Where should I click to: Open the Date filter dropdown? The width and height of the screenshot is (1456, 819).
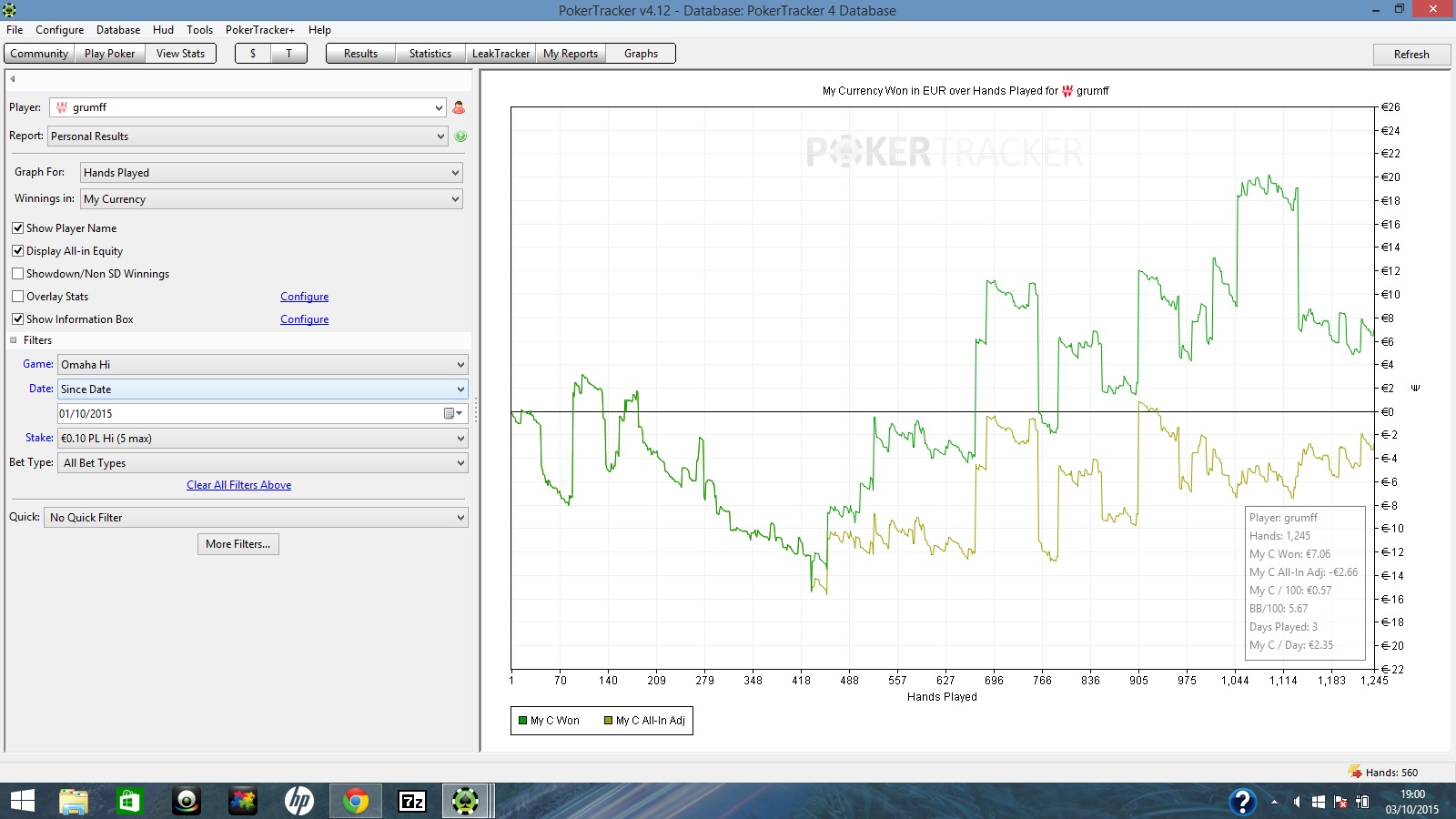click(x=263, y=389)
